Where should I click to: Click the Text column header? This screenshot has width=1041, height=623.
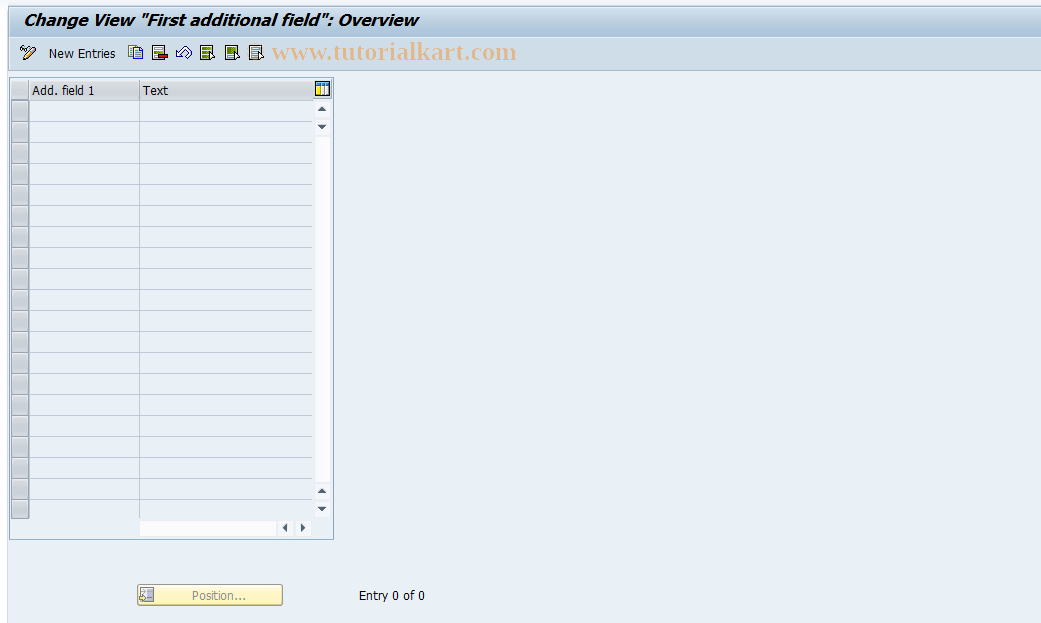click(x=226, y=90)
